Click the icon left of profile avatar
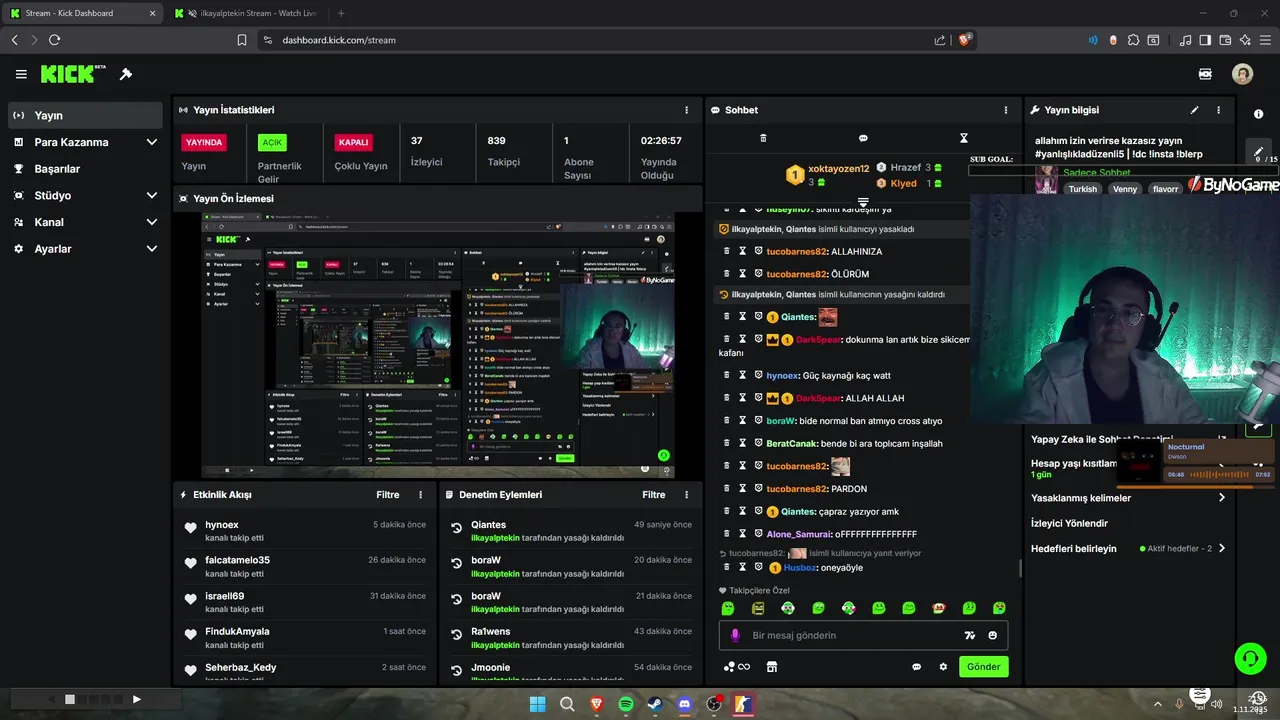This screenshot has width=1280, height=720. [1205, 74]
